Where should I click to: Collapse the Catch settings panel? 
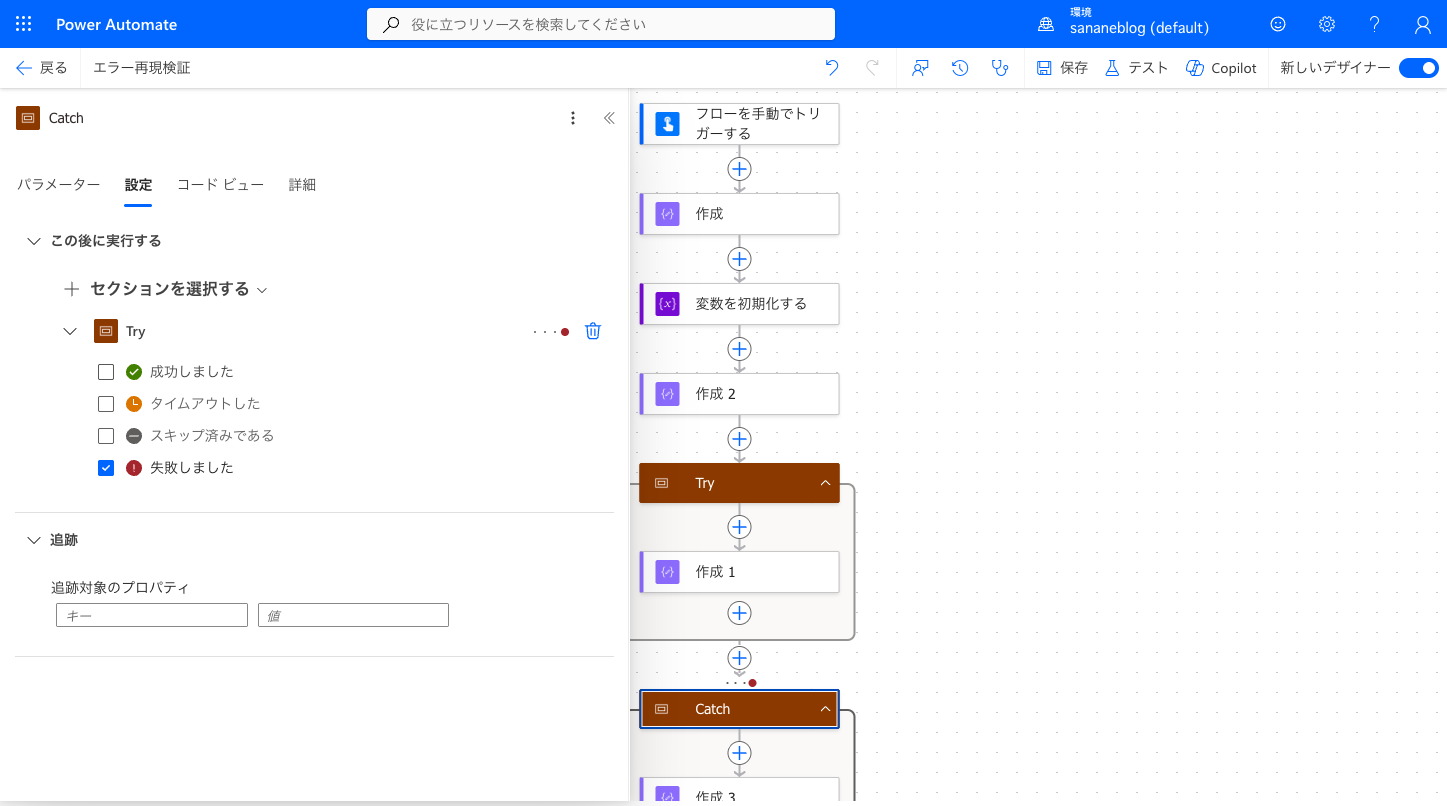click(609, 118)
